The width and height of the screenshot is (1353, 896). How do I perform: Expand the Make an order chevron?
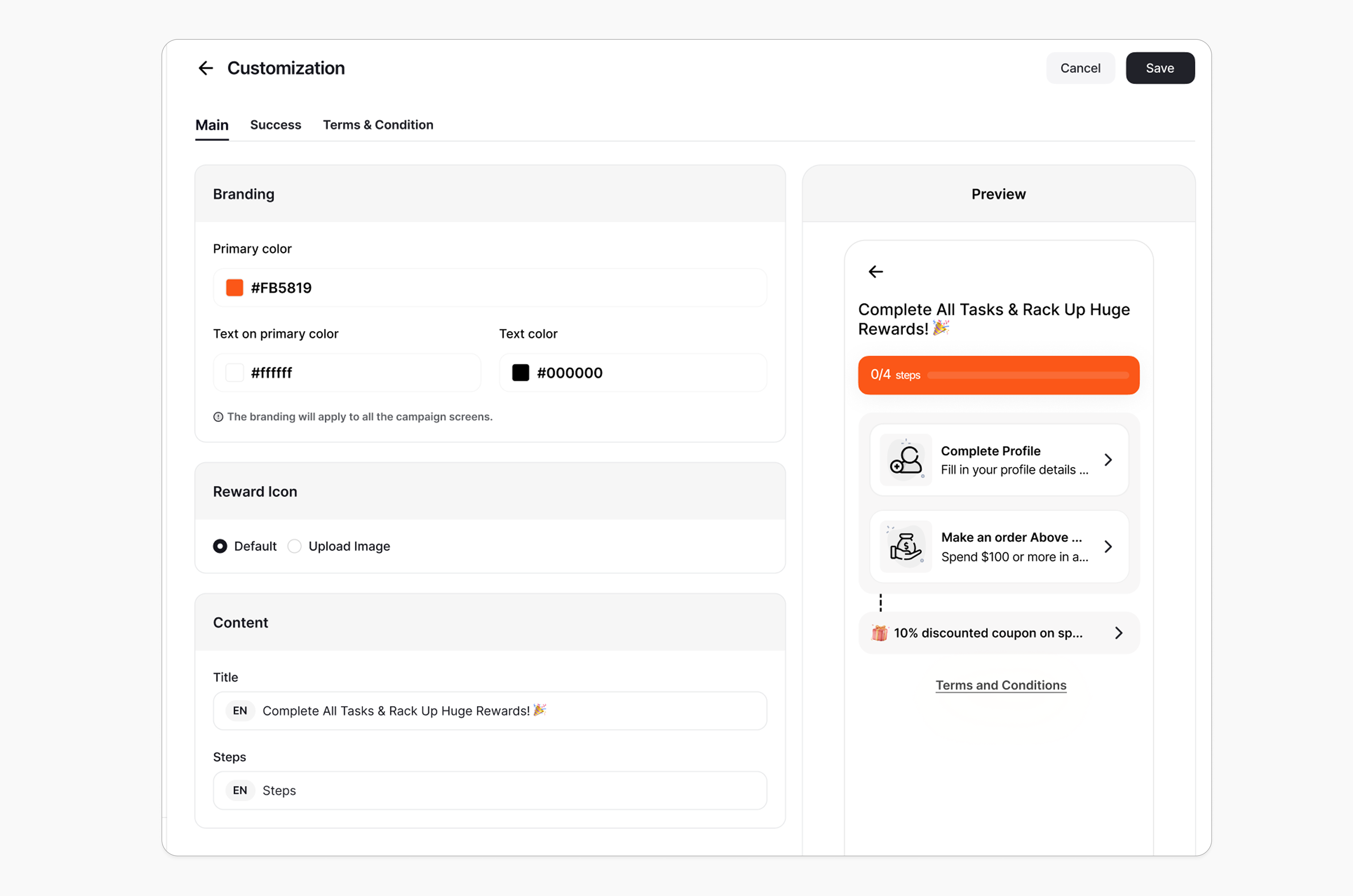(x=1108, y=547)
